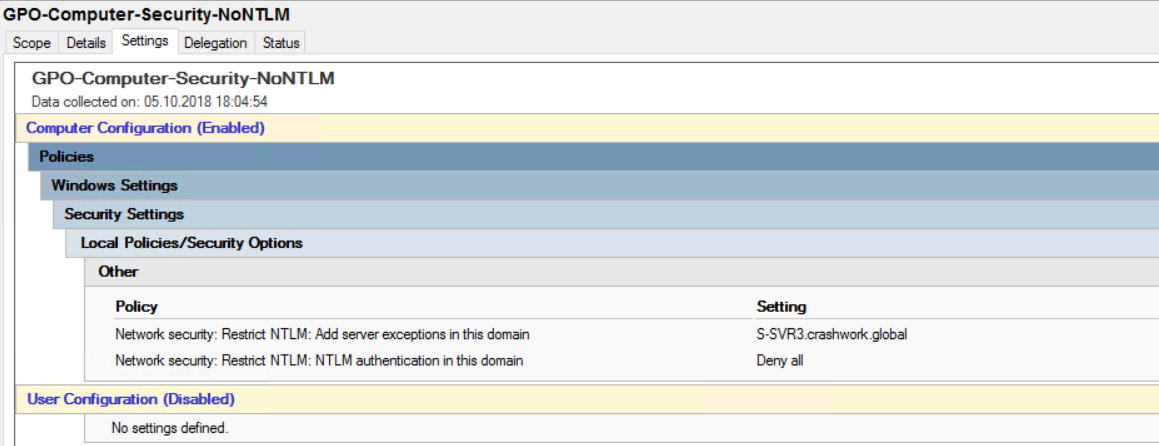Click the Policy column header

[137, 306]
